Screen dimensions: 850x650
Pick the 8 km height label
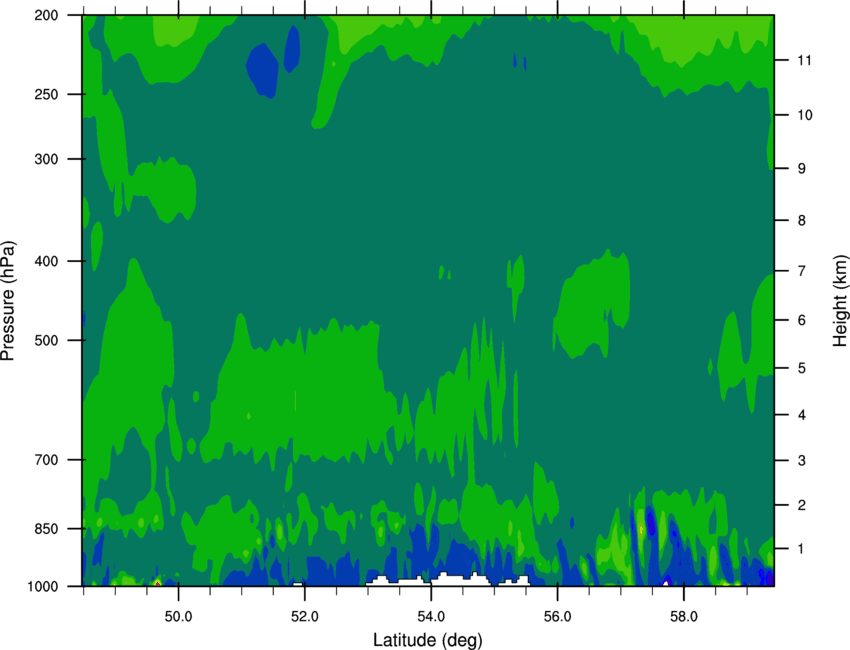(801, 221)
